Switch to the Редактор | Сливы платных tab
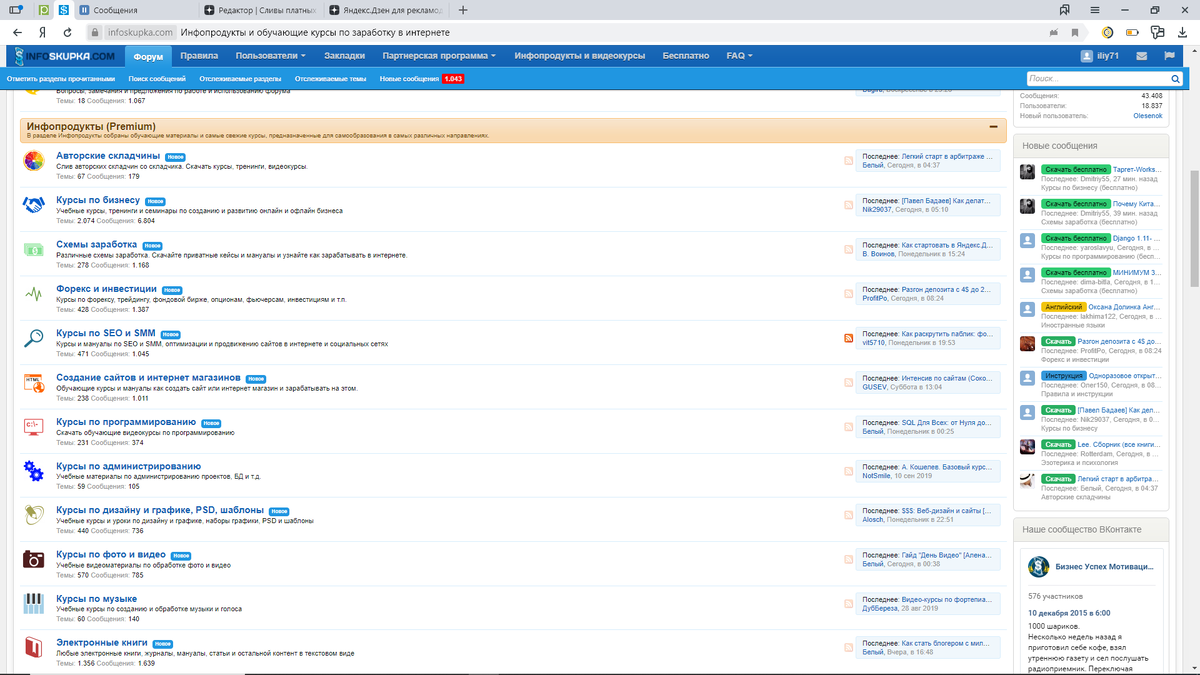 click(260, 10)
